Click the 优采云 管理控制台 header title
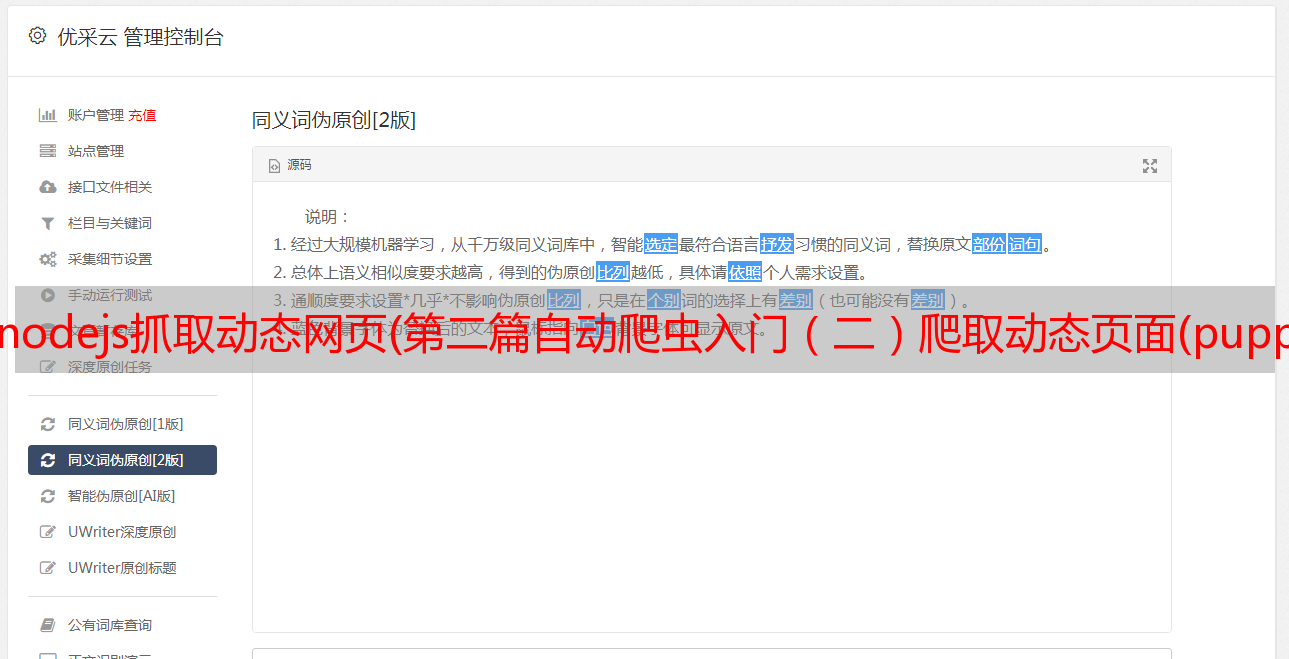 140,37
